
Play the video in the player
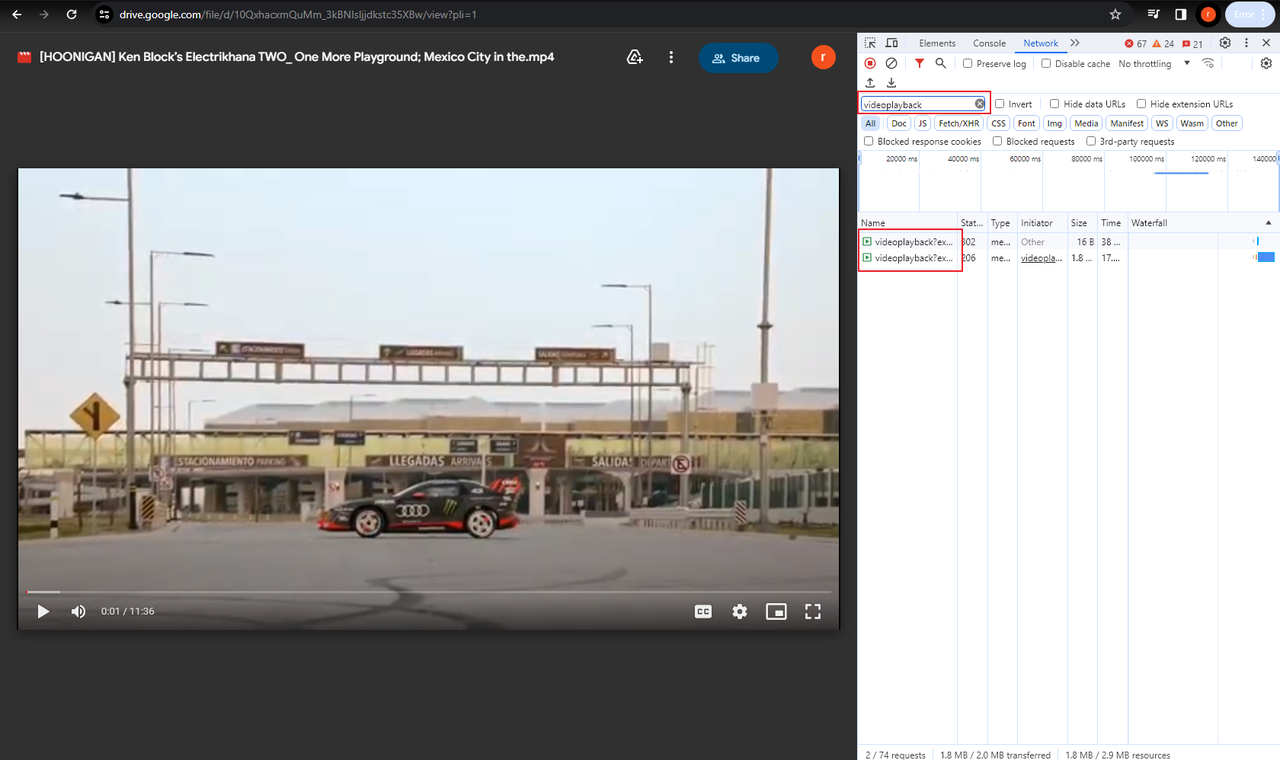pos(42,611)
